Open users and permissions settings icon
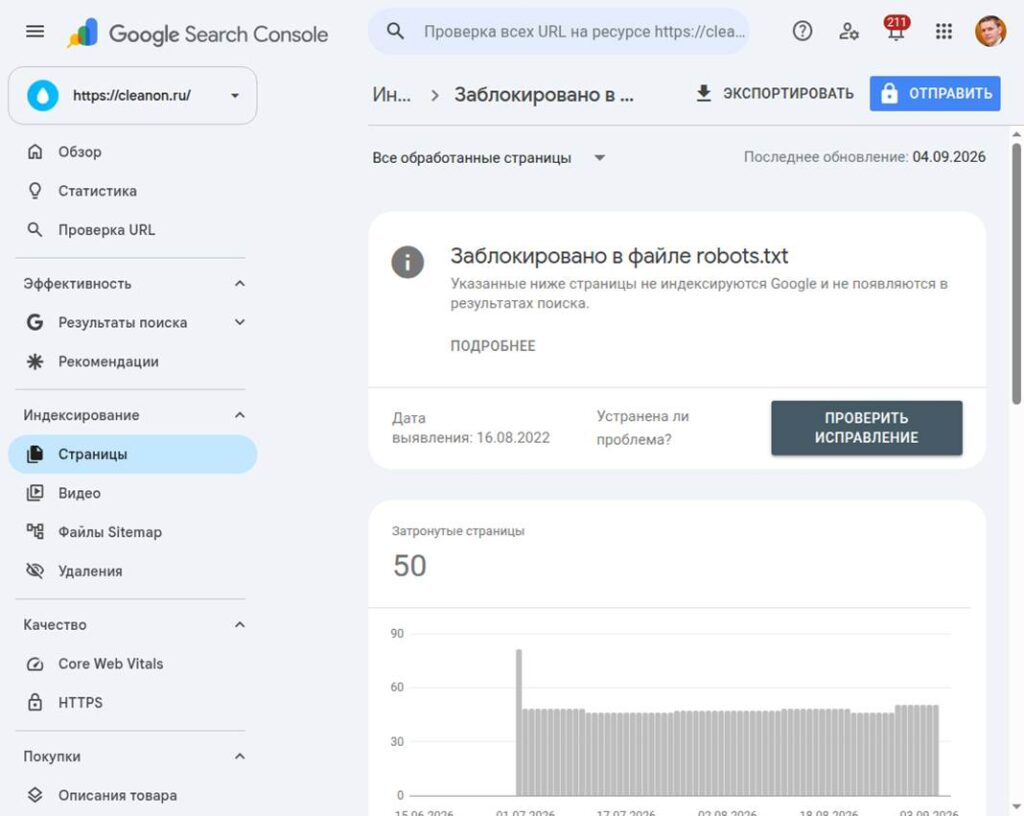Image resolution: width=1024 pixels, height=816 pixels. [848, 31]
